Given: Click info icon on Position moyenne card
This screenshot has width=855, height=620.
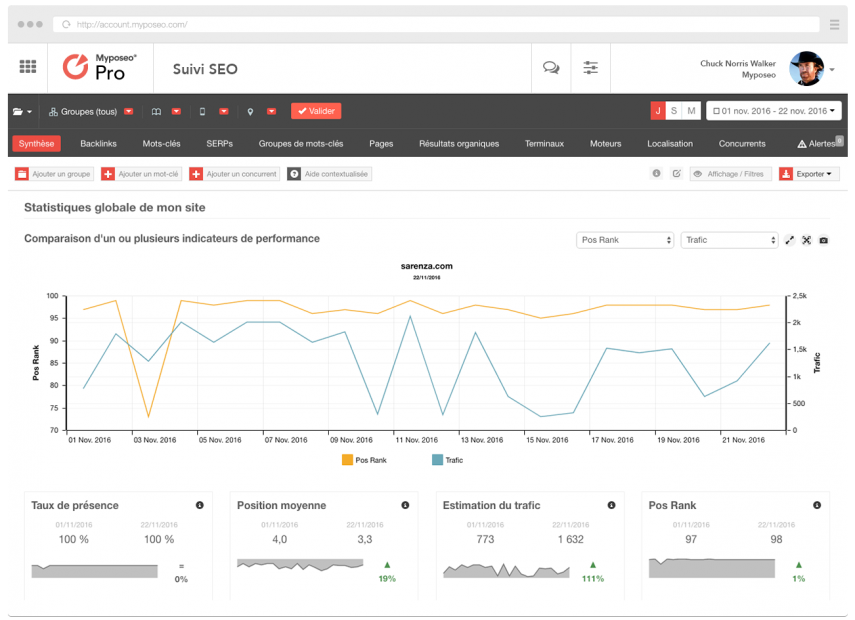Looking at the screenshot, I should click(405, 506).
